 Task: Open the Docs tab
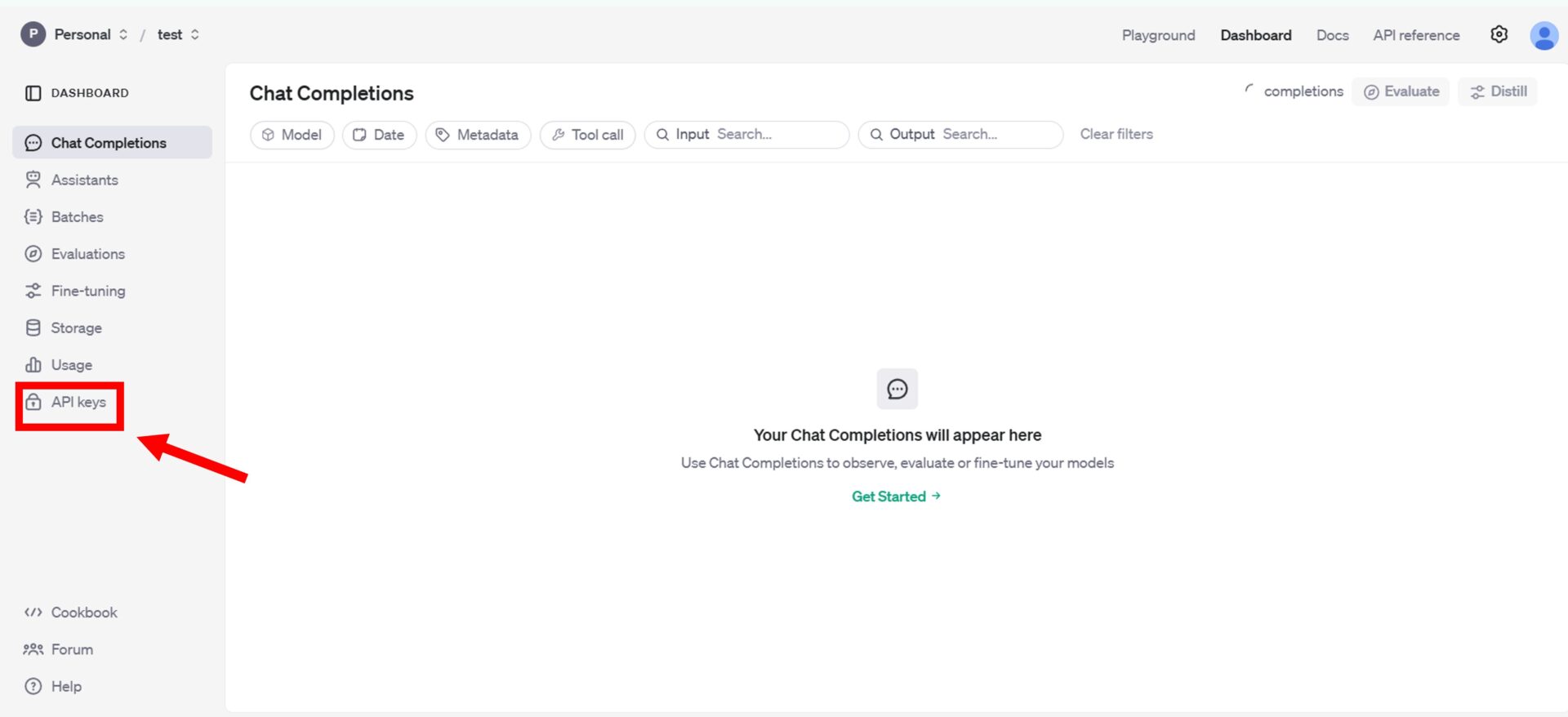point(1332,35)
